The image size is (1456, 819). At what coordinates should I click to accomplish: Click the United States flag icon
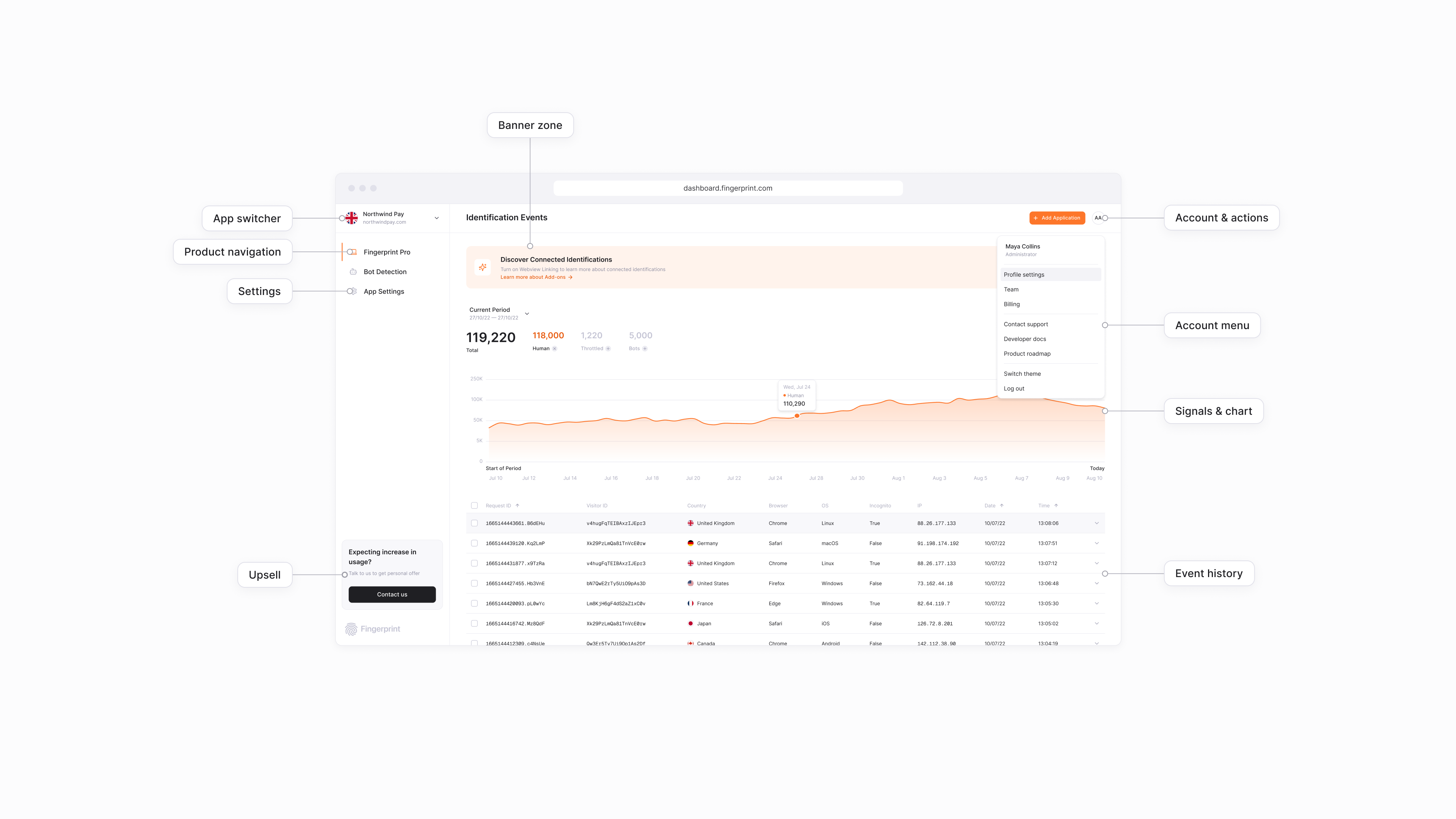tap(690, 583)
